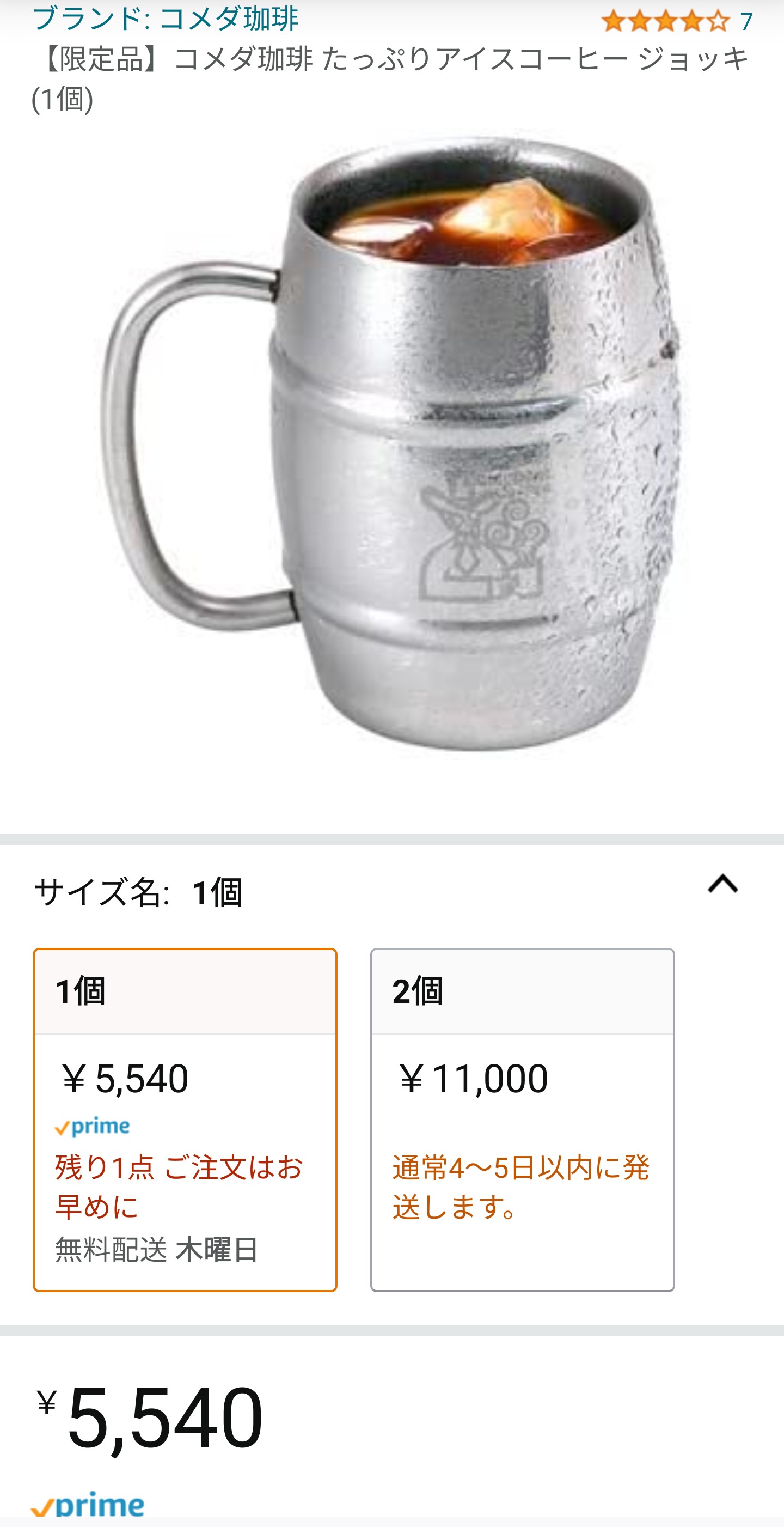Screen dimensions: 784x1527
Task: Tap the ￥5,540 price in 1個 card
Action: 122,1078
